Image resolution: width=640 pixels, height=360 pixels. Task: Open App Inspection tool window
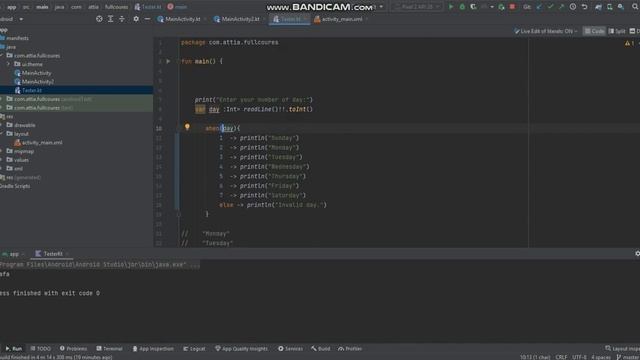click(153, 349)
